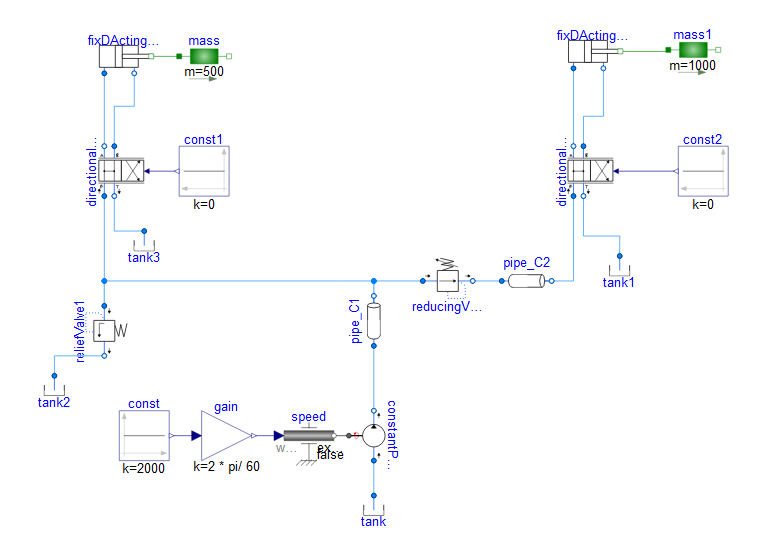
Task: Click the const1 block with k=0
Action: 204,171
